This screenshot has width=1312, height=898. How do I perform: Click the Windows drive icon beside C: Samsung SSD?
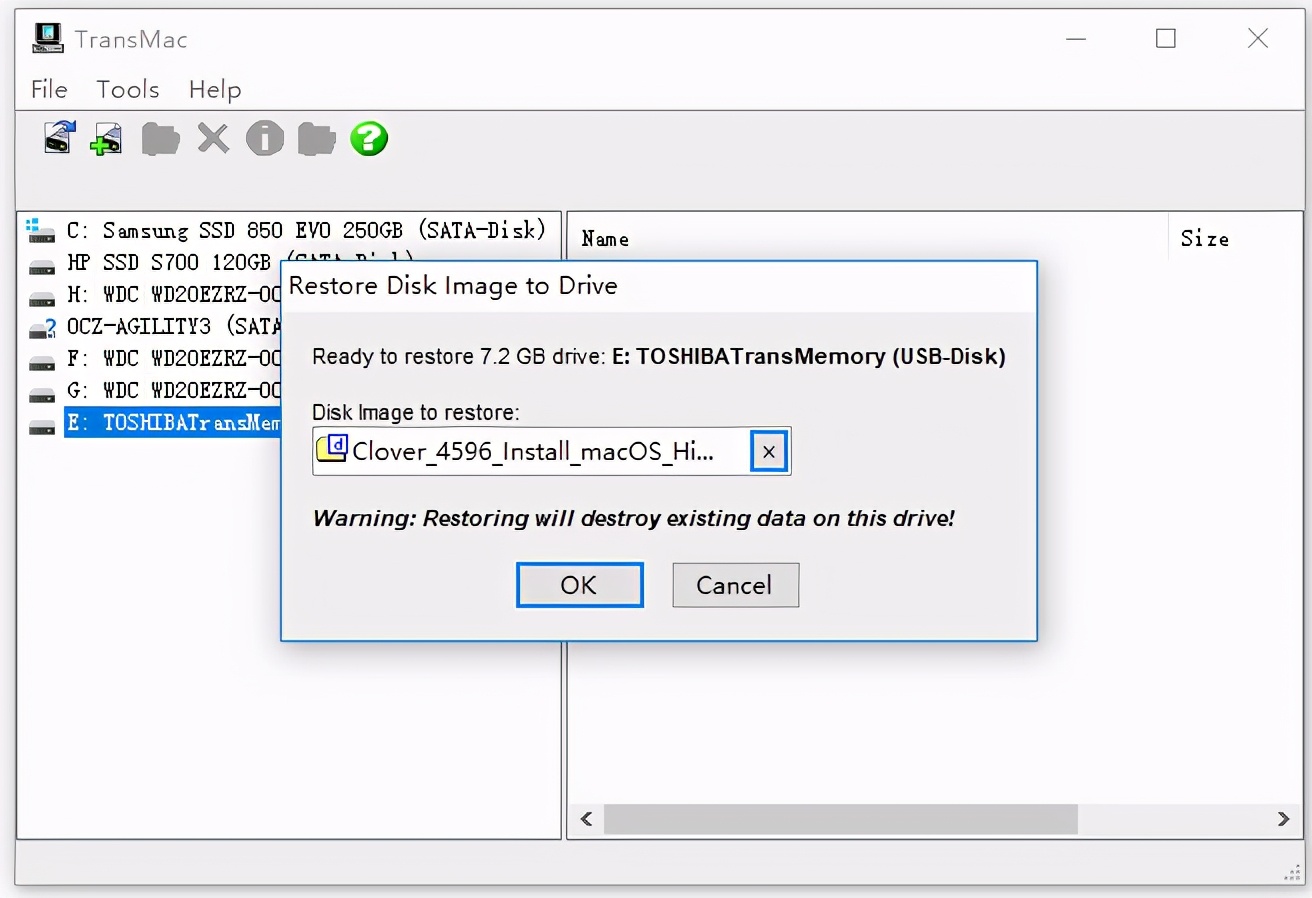tap(41, 230)
